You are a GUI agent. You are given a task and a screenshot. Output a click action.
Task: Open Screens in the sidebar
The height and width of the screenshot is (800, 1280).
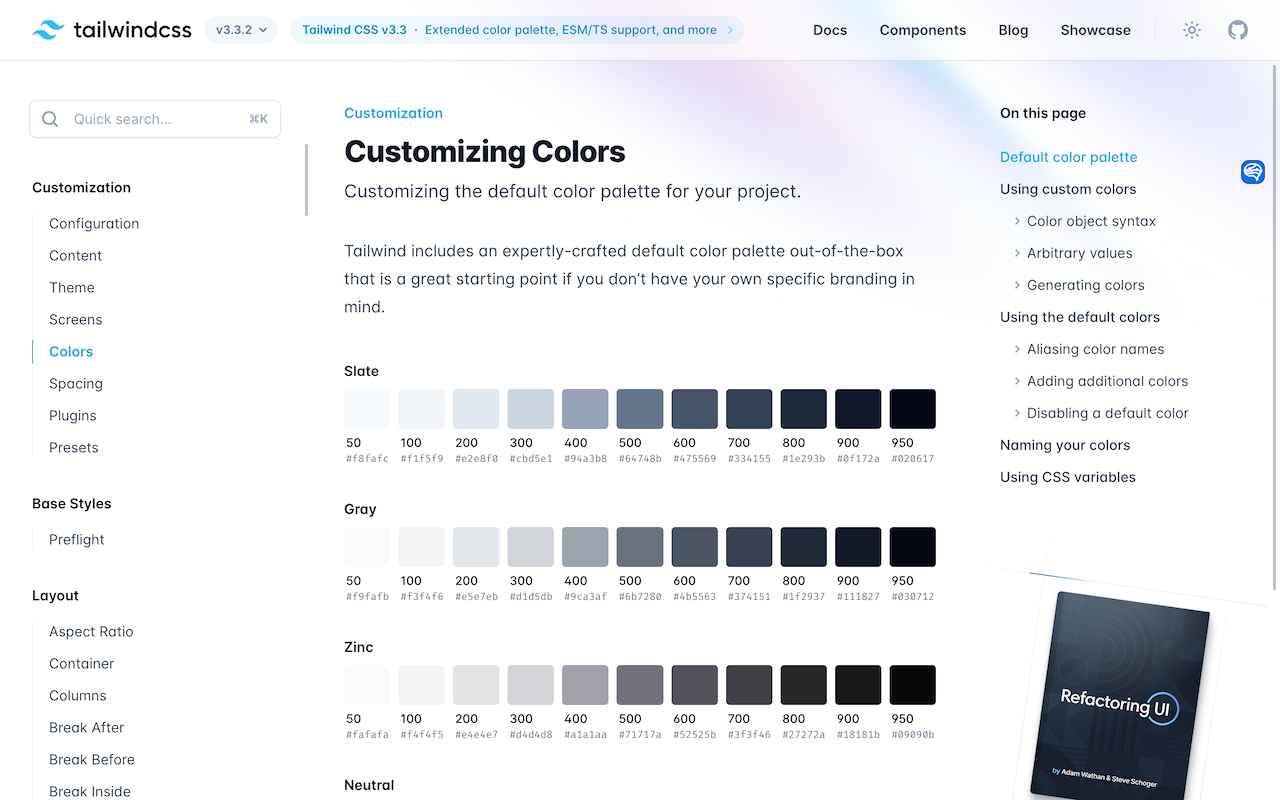[75, 320]
